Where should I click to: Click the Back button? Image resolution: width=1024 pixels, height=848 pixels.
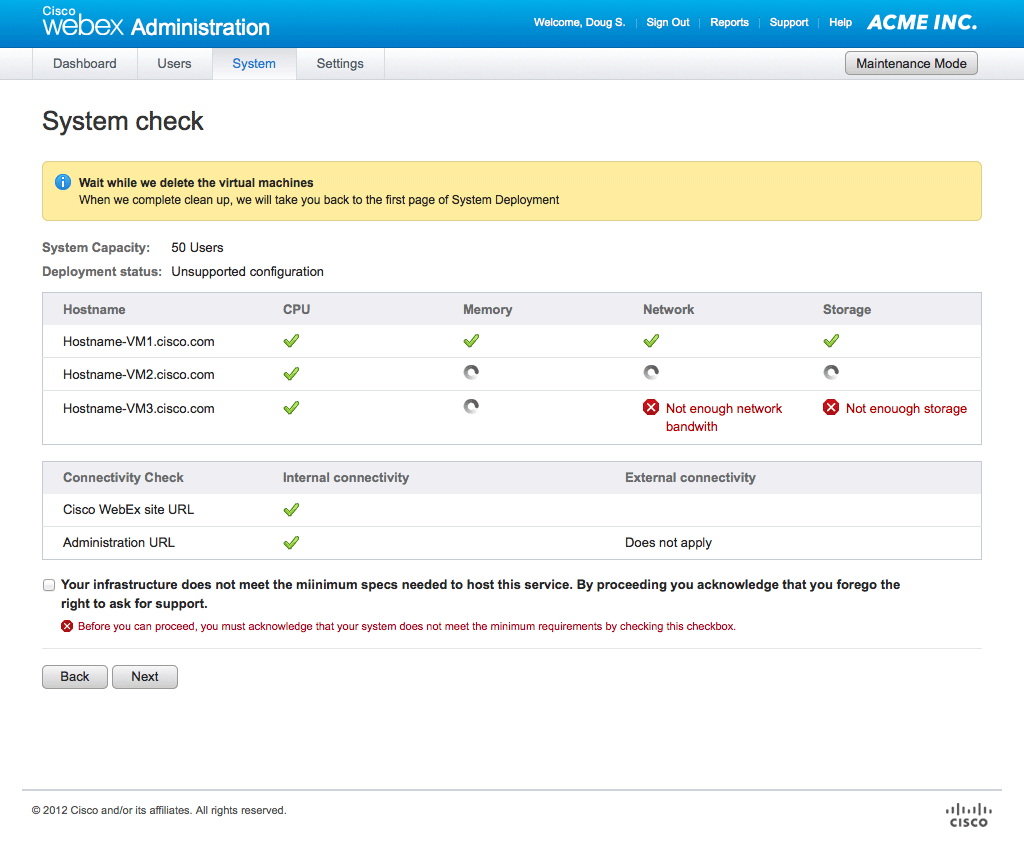coord(75,677)
